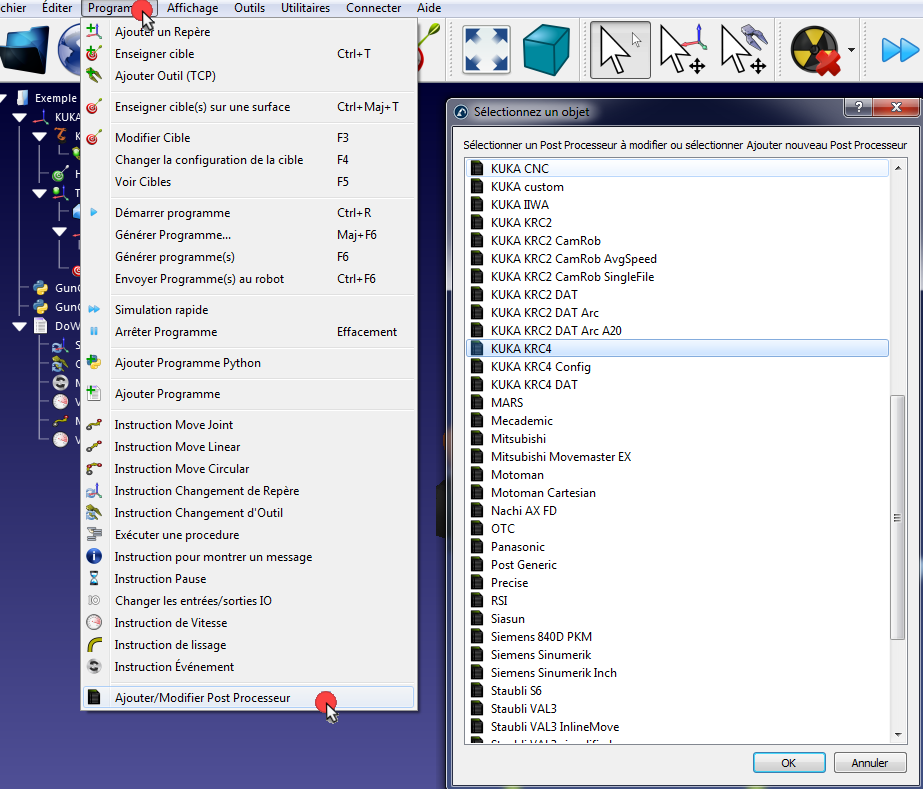Choose Générer Programme... entry

(248, 234)
